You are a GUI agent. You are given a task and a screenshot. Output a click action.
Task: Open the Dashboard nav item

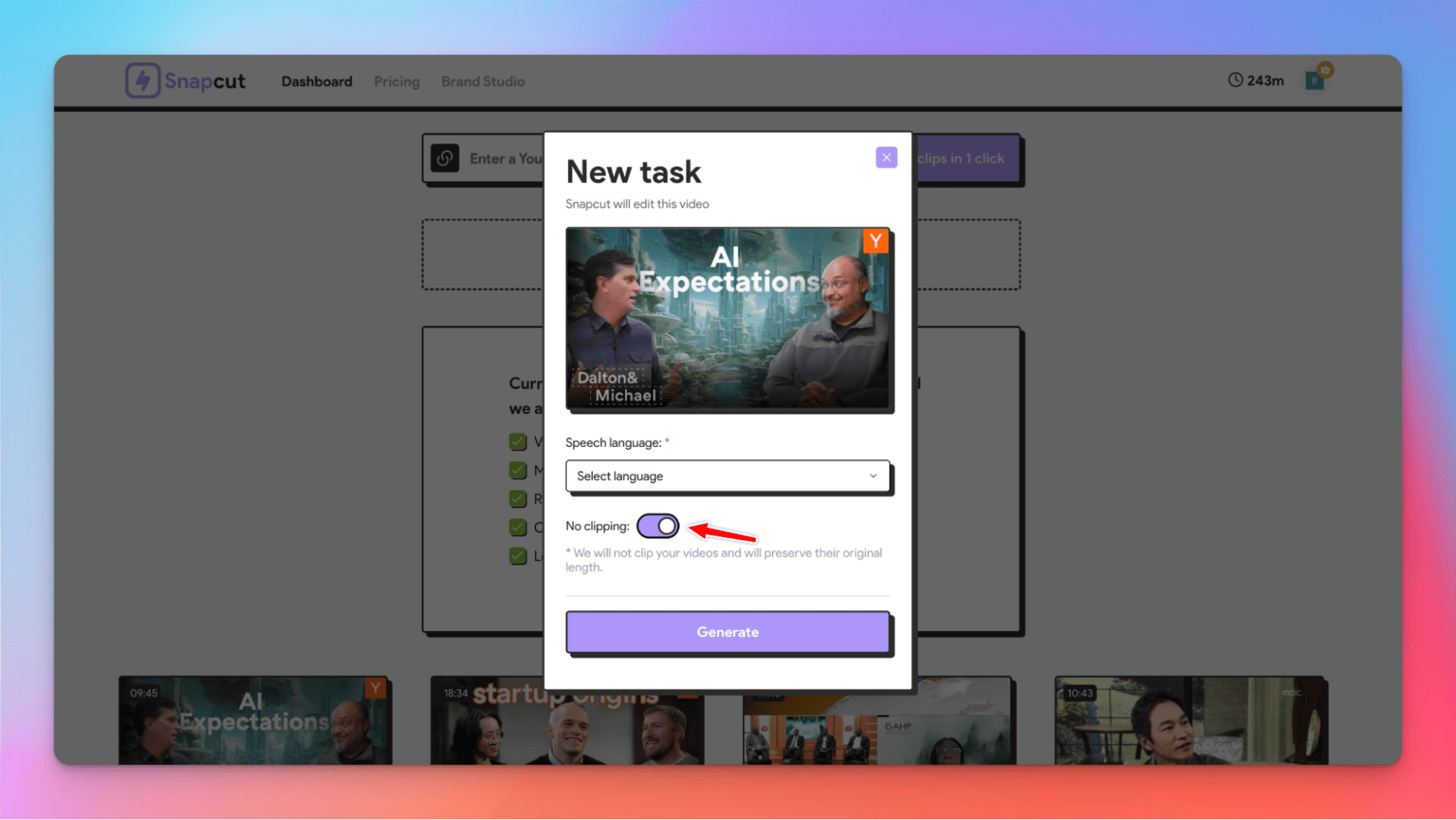316,81
